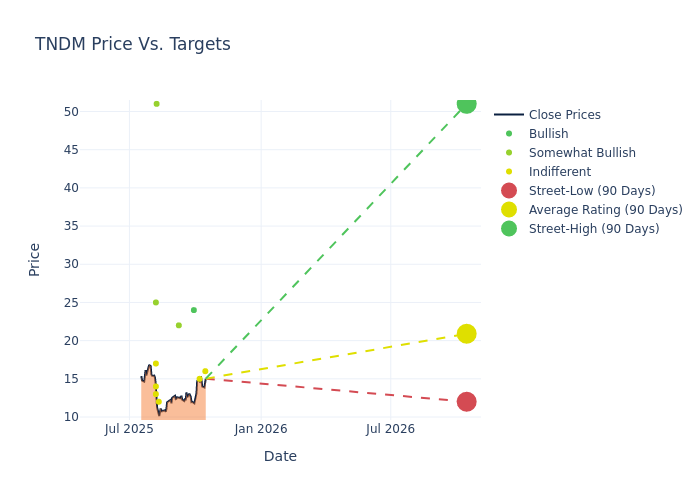Hide the Bullish series via legend
Viewport: 700px width, 500px height.
(548, 134)
